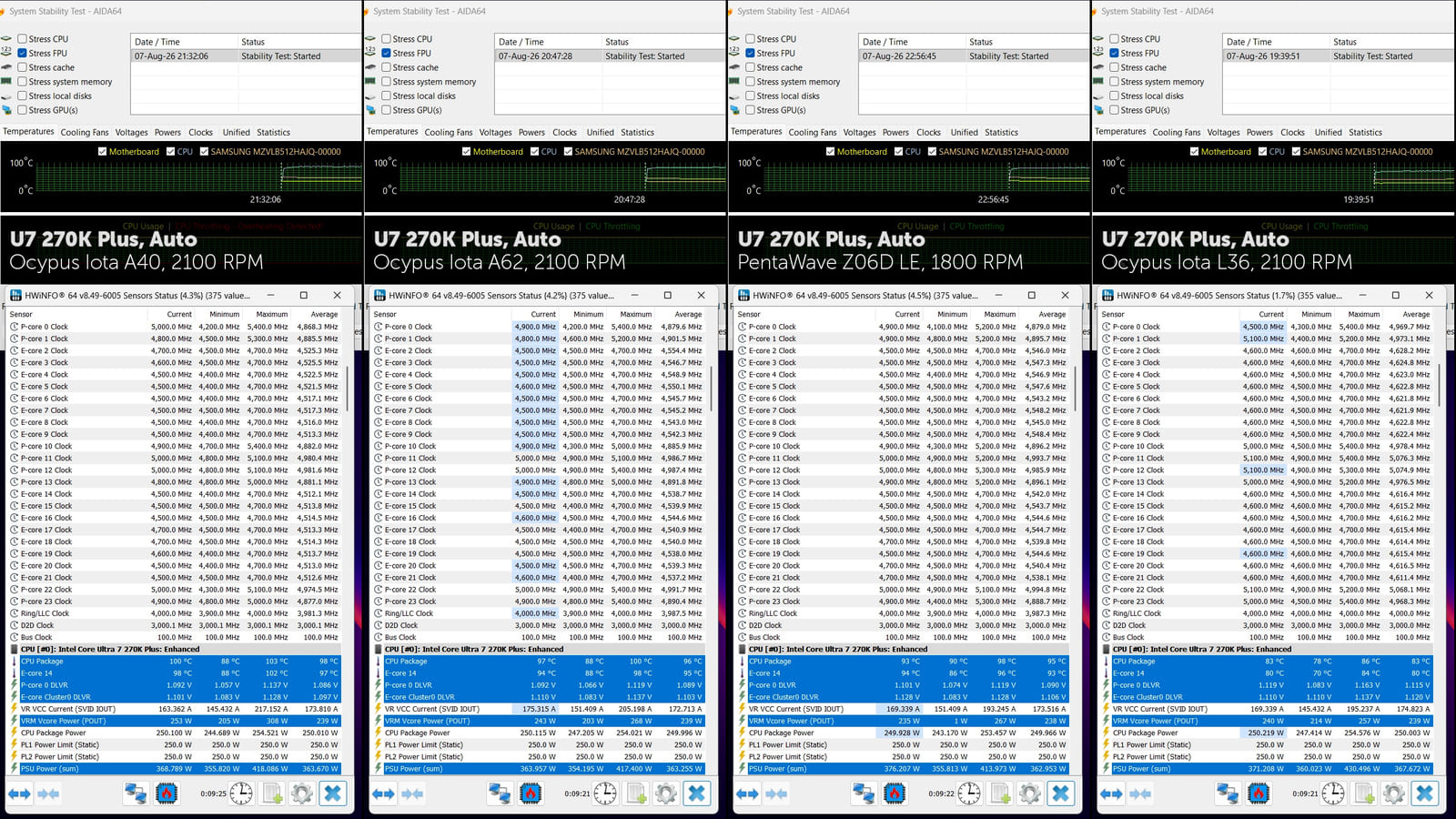Click Maximum column header in PentaWave Z06D HWiNFO
This screenshot has width=1456, height=819.
(x=994, y=314)
